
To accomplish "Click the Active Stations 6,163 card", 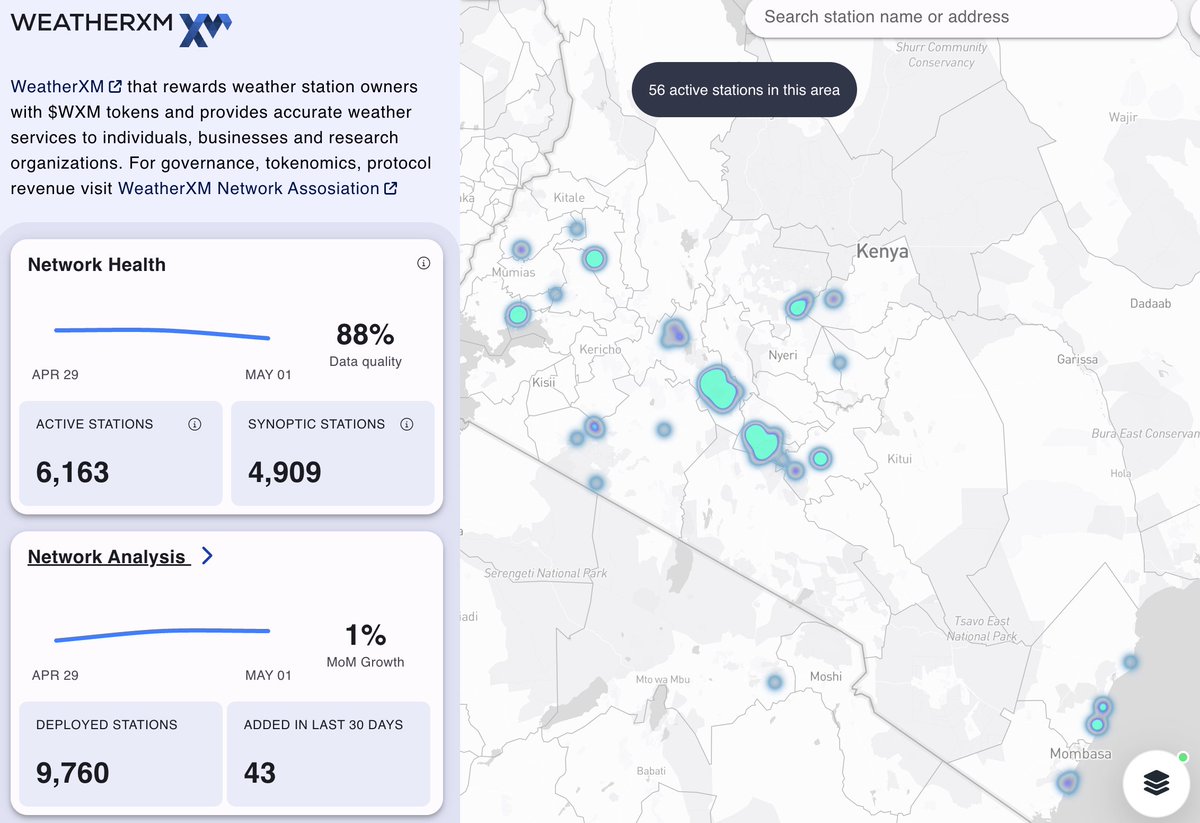I will coord(122,453).
